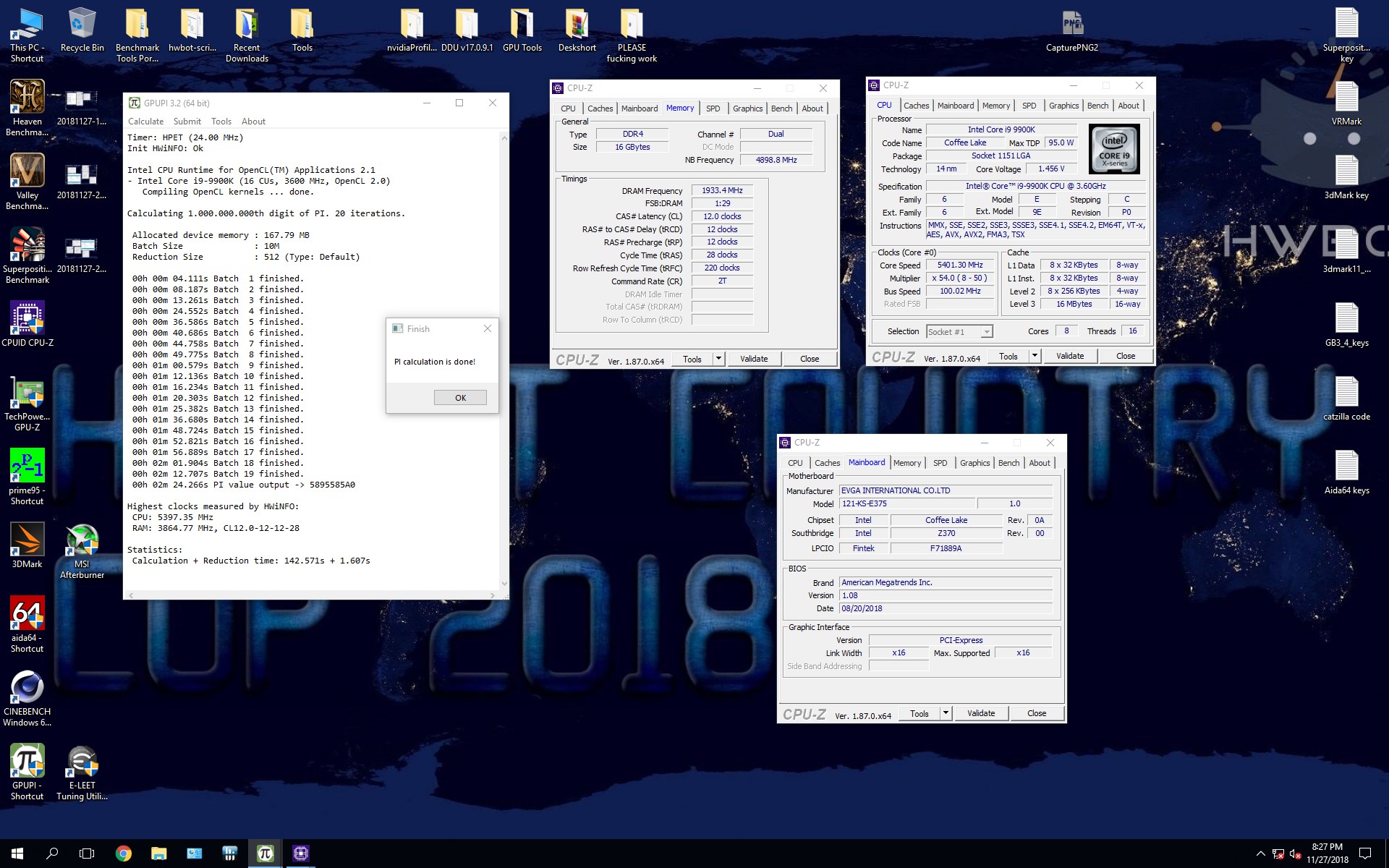Open the Deskshort folder icon
Screen dimensions: 1389x868
pos(577,30)
